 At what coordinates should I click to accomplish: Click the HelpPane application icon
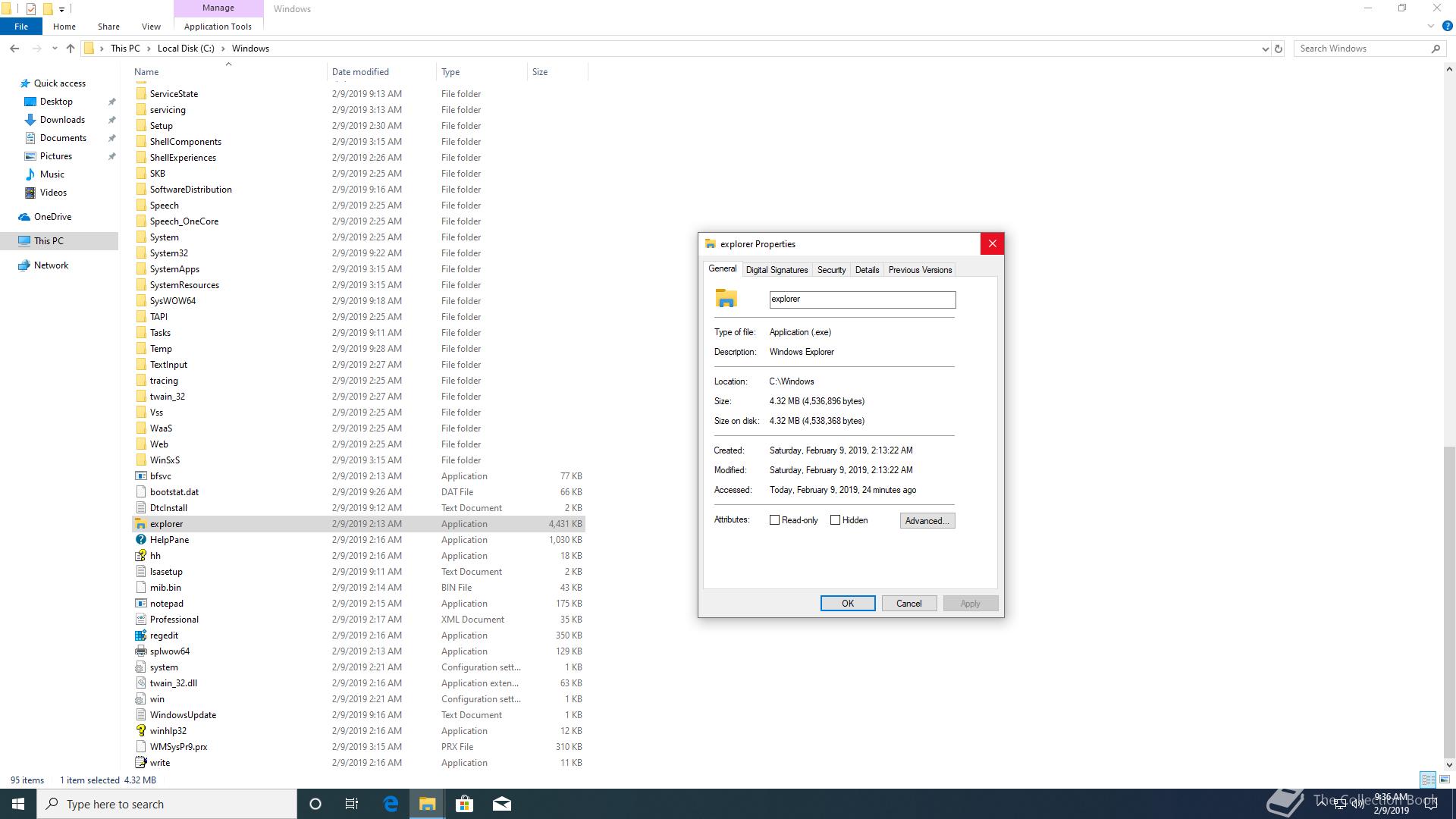click(140, 540)
